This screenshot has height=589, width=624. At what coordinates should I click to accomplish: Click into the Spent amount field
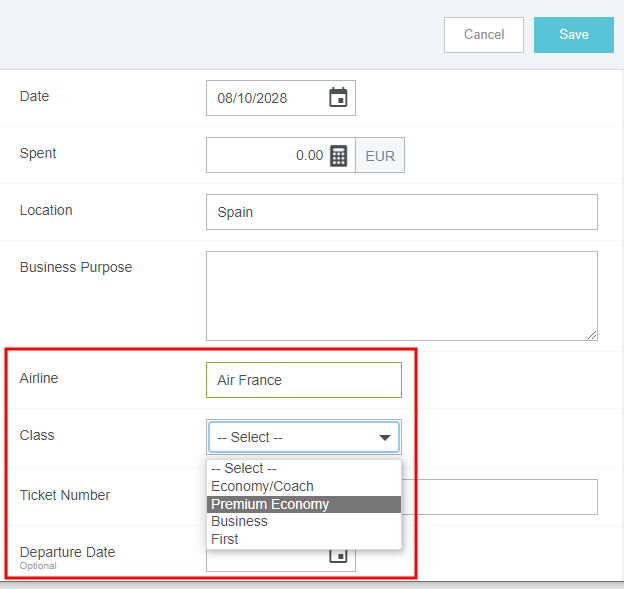click(x=268, y=156)
